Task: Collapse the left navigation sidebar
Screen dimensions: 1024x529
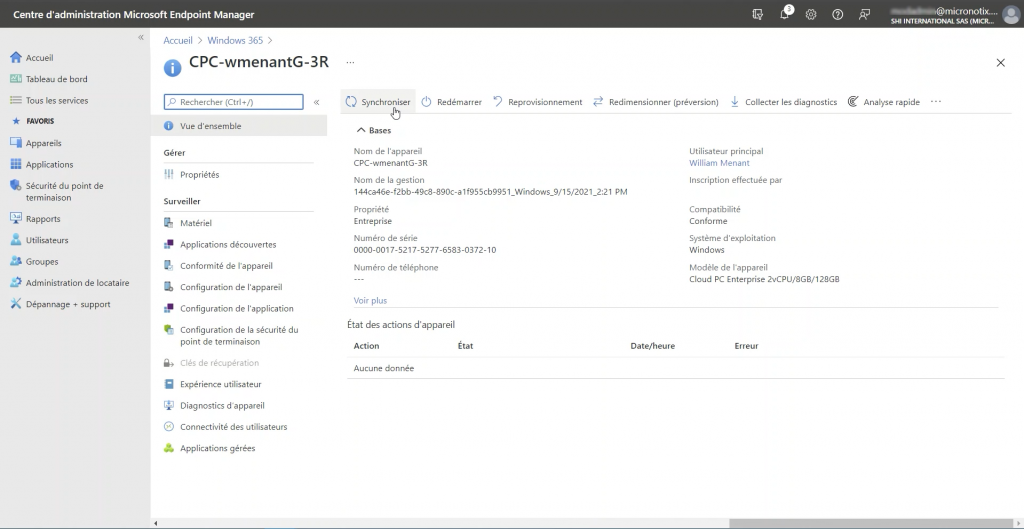Action: point(140,38)
